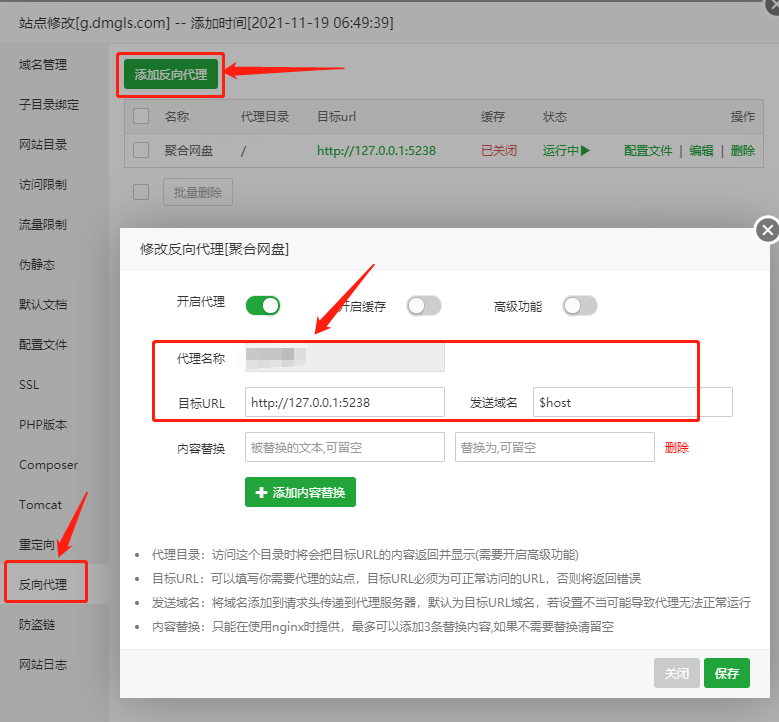Save the proxy with 保存 button
The width and height of the screenshot is (779, 722).
(x=727, y=674)
